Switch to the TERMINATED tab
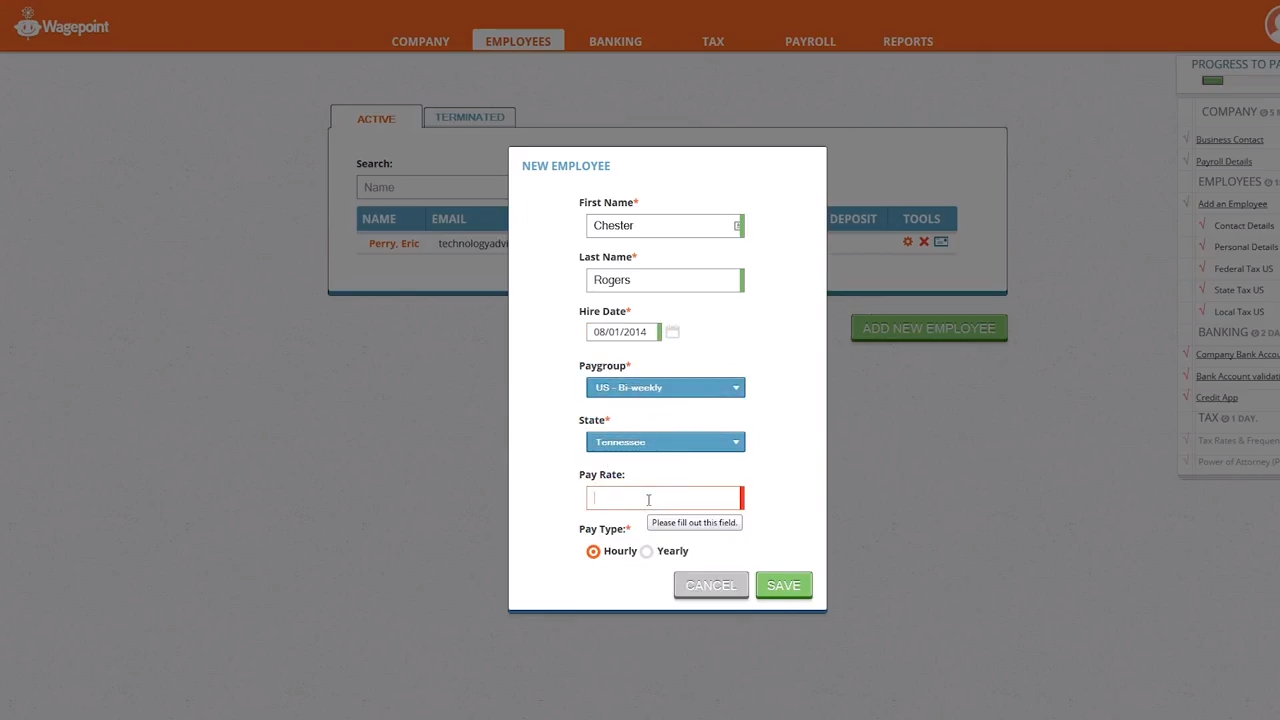Image resolution: width=1280 pixels, height=720 pixels. click(x=469, y=117)
